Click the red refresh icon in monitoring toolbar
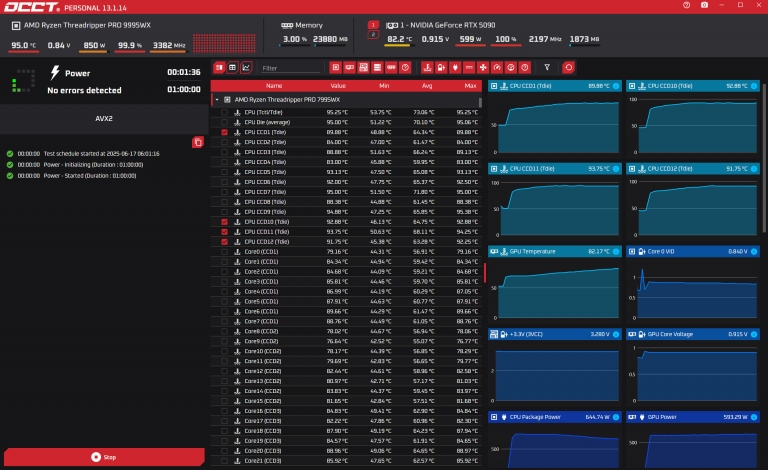 (x=568, y=67)
